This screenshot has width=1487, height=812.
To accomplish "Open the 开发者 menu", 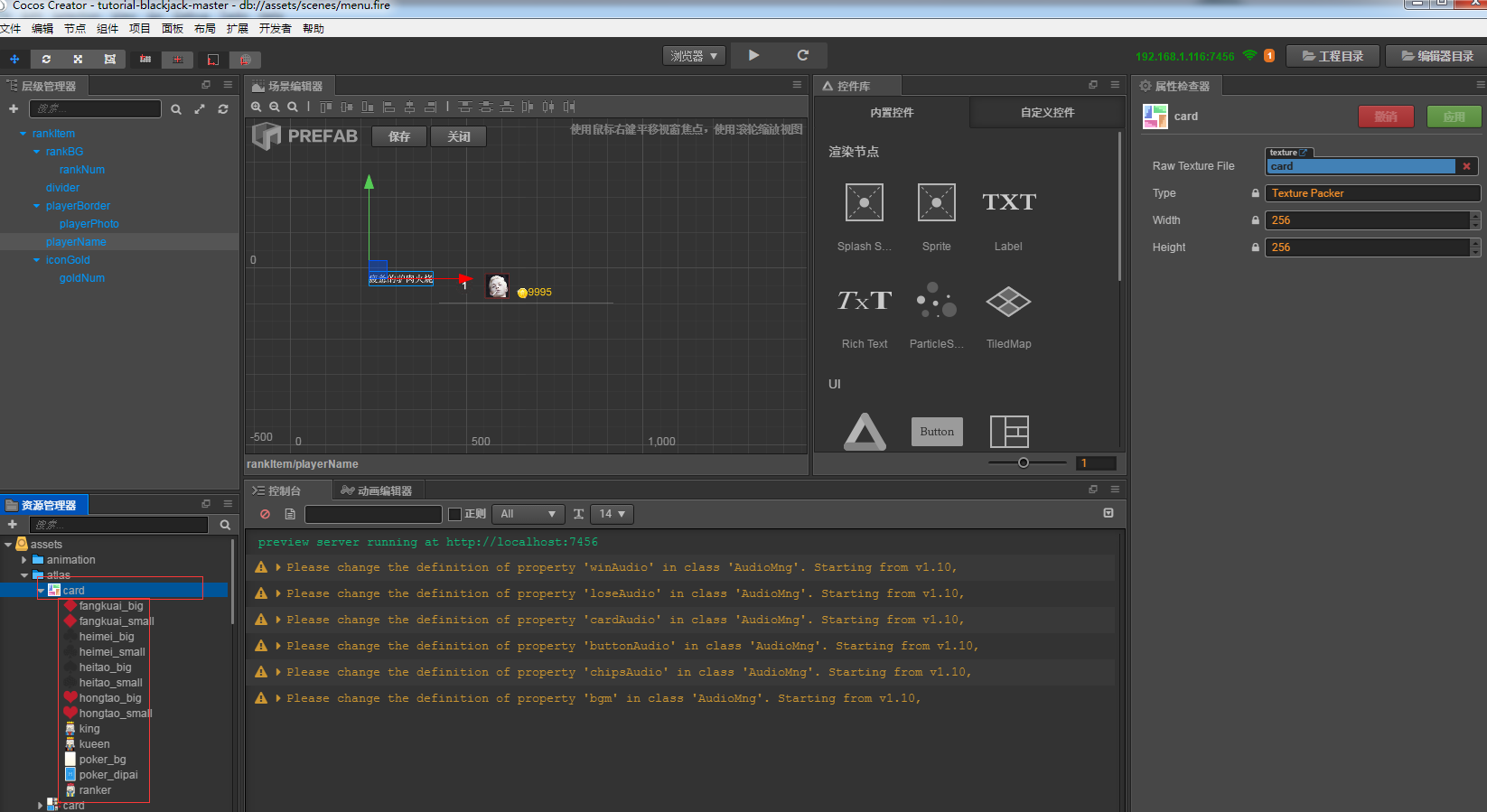I will pyautogui.click(x=276, y=29).
